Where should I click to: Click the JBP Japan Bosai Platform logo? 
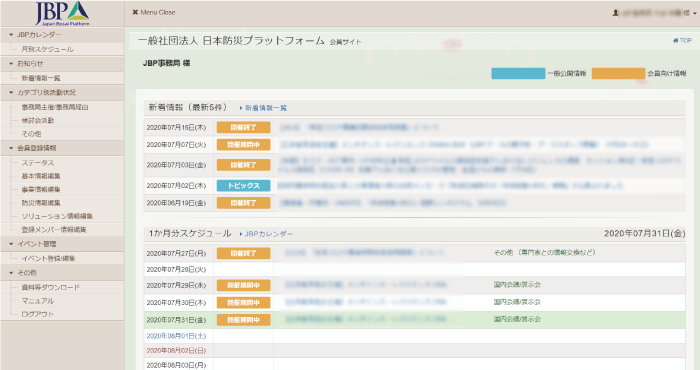[62, 13]
